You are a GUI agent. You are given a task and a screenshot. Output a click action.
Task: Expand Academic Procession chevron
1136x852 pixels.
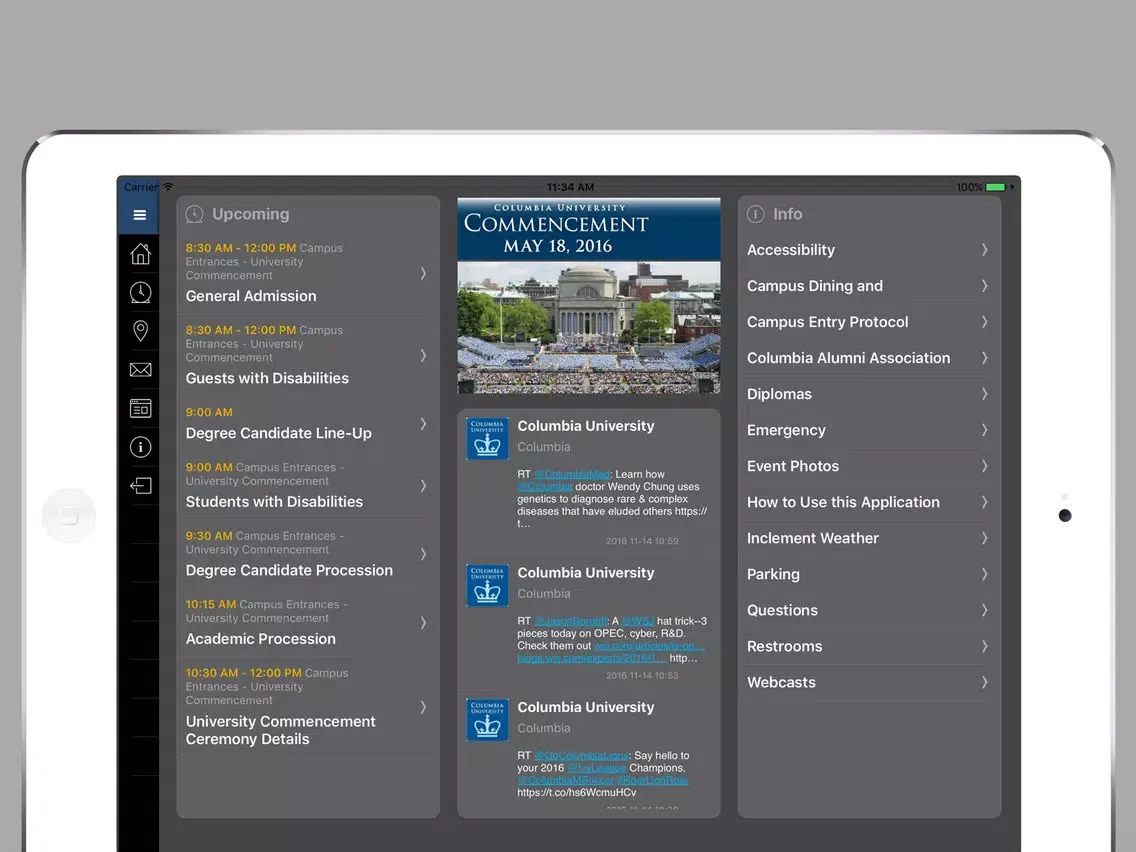tap(423, 623)
